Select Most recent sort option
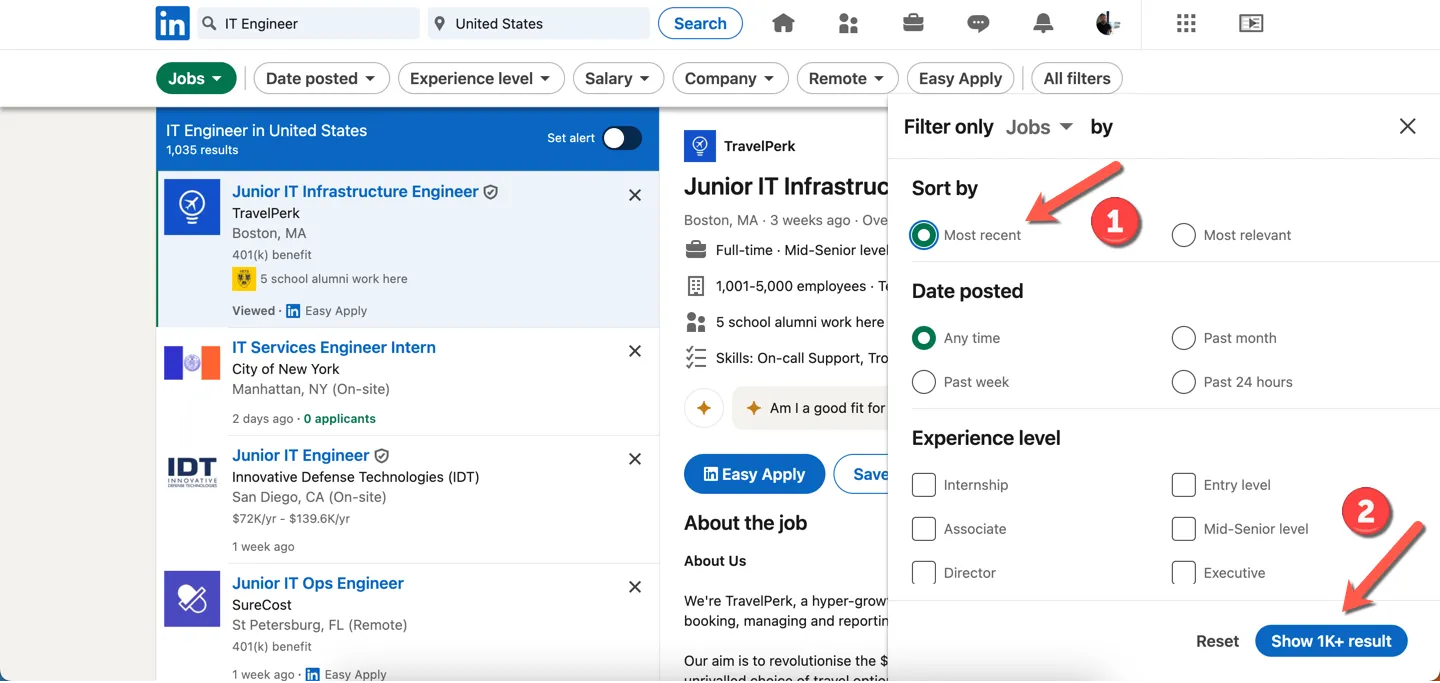 point(924,235)
